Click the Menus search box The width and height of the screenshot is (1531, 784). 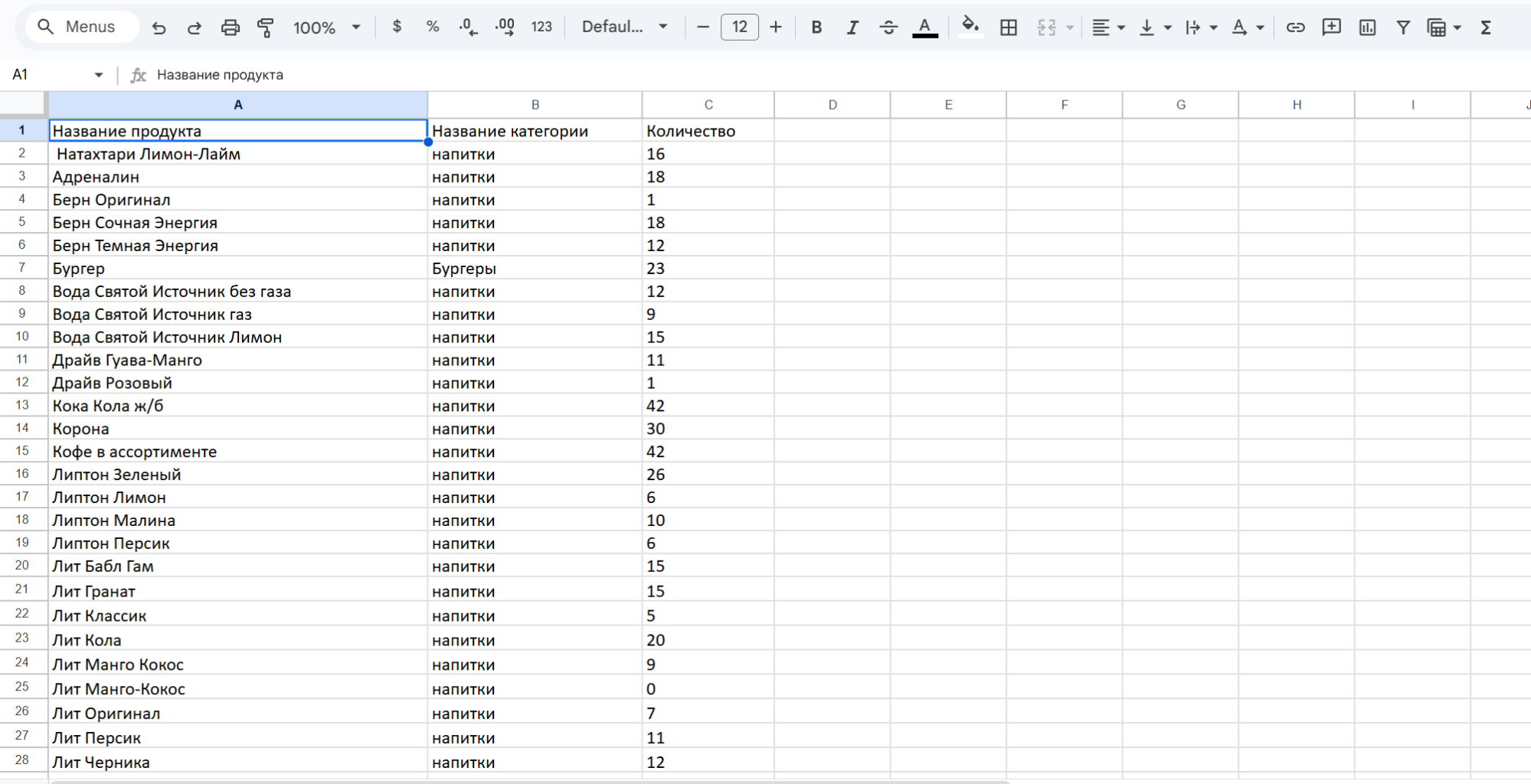[82, 27]
